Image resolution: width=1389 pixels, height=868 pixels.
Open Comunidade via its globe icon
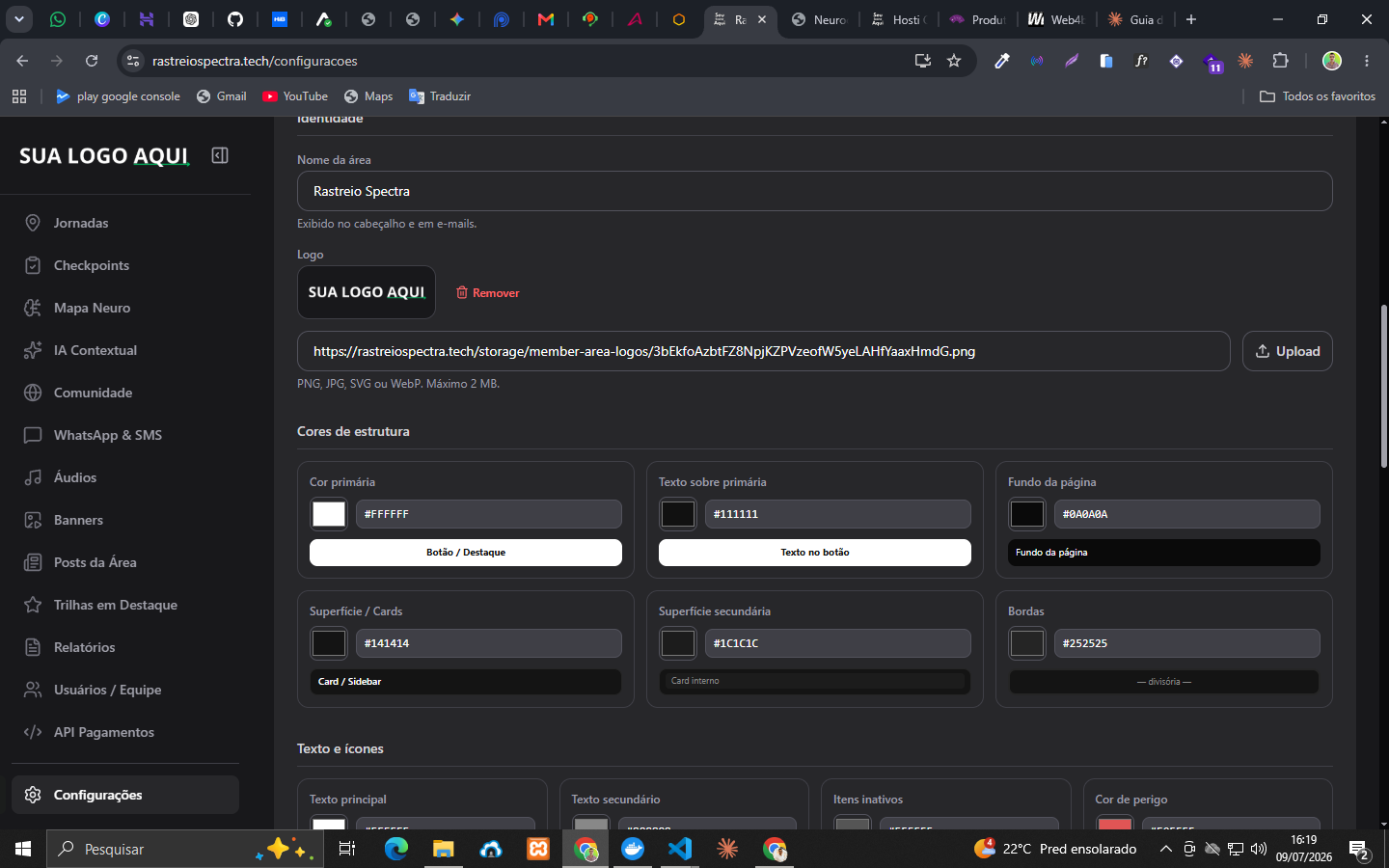[x=33, y=393]
